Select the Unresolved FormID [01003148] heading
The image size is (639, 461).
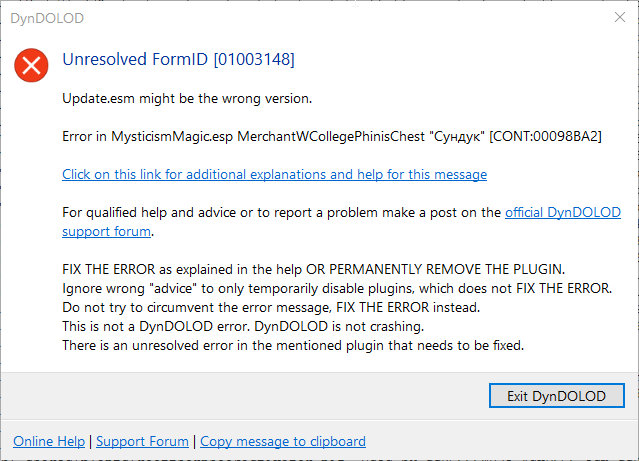pos(178,60)
